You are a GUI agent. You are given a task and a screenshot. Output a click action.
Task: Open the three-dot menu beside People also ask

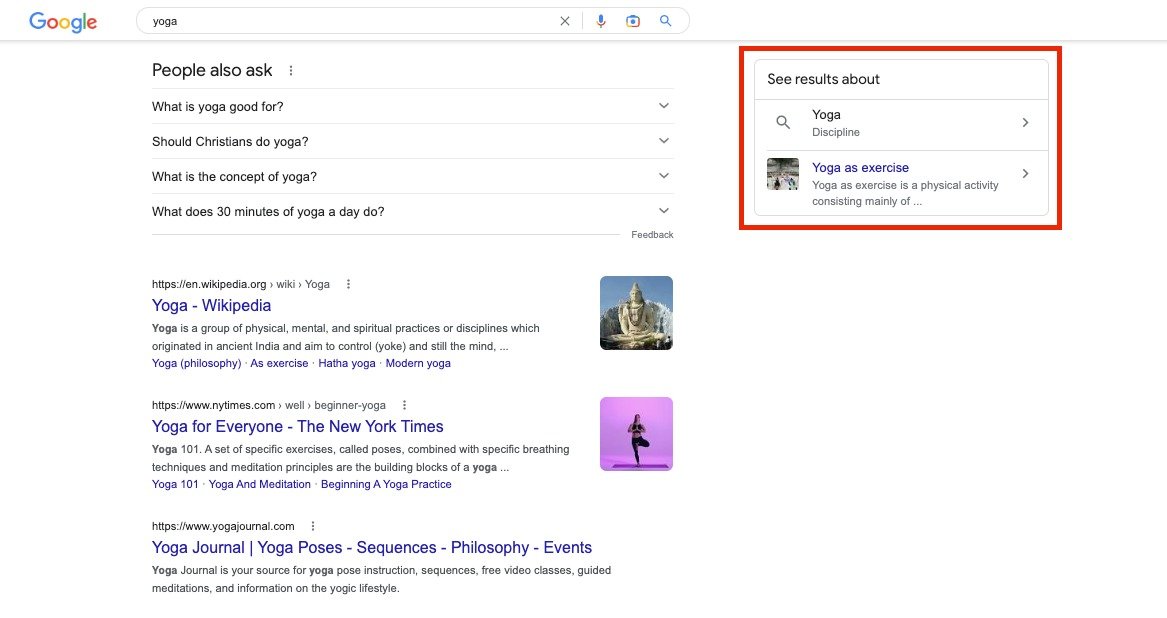coord(290,70)
